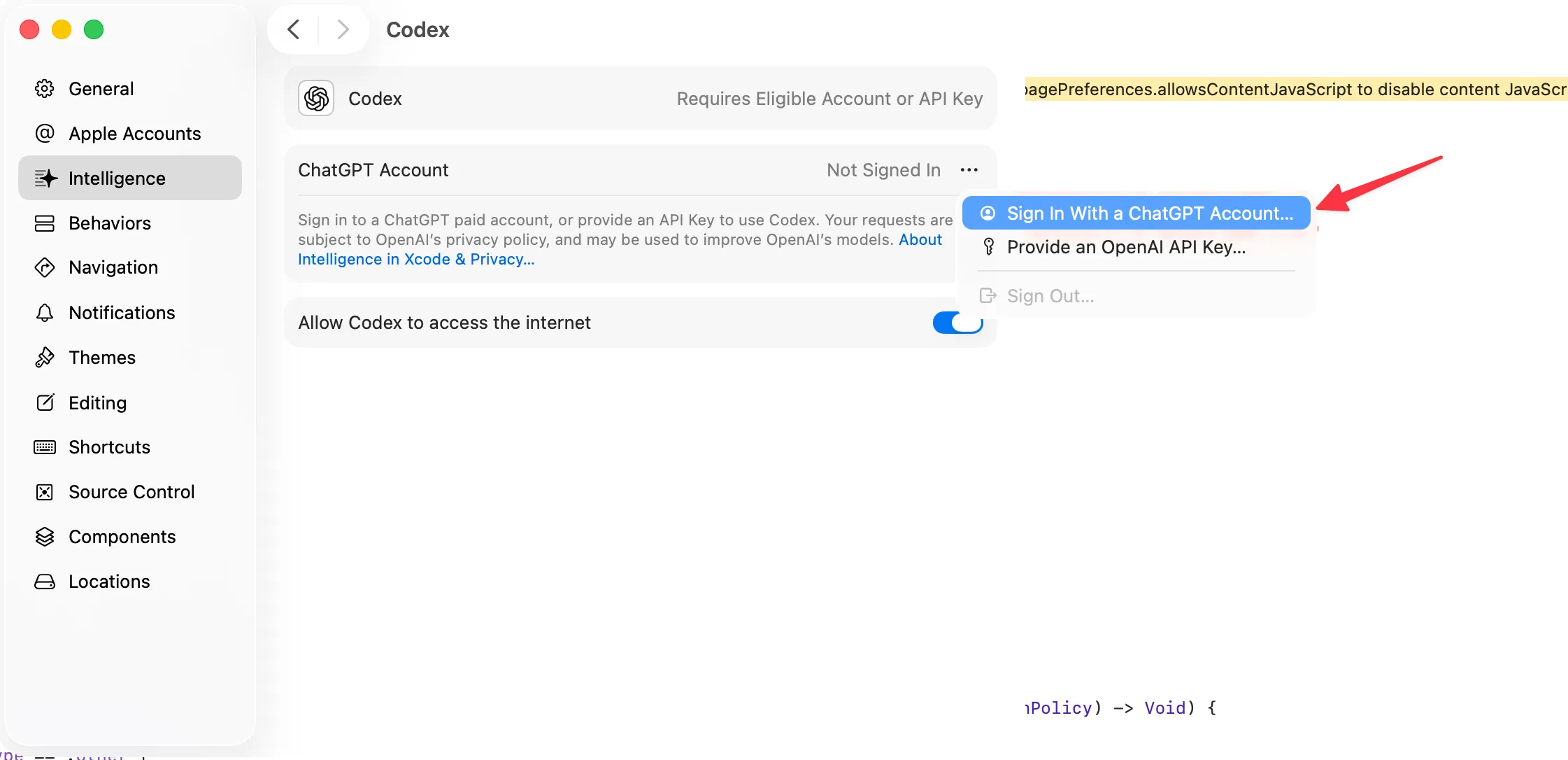
Task: Open the Source Control sidebar icon
Action: 45,492
